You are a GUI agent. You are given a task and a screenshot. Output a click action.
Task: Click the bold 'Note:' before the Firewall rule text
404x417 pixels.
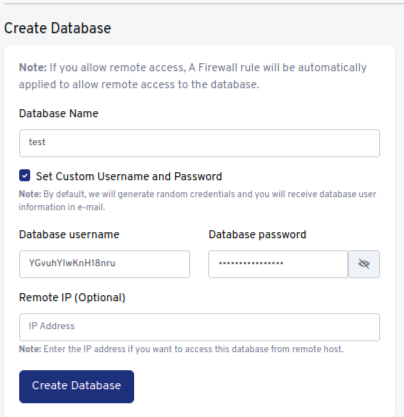[33, 67]
